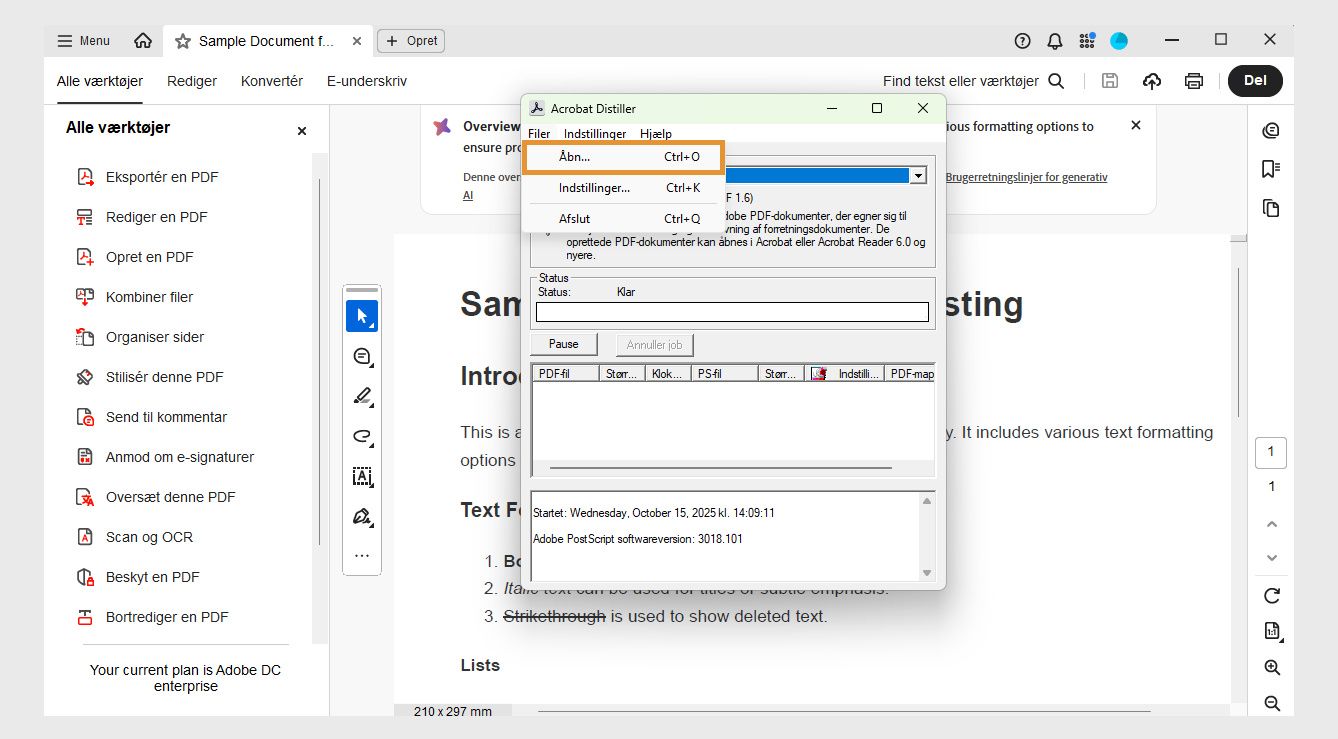1338x739 pixels.
Task: Launch the Rediger en PDF tool
Action: point(143,217)
